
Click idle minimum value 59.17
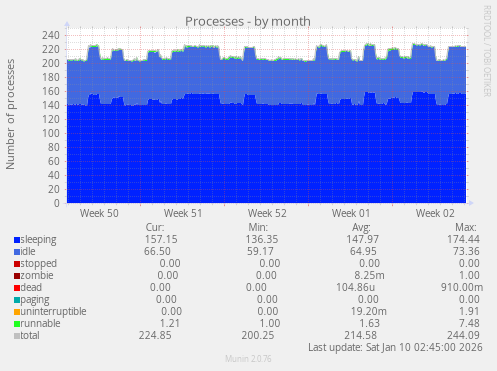pos(260,251)
